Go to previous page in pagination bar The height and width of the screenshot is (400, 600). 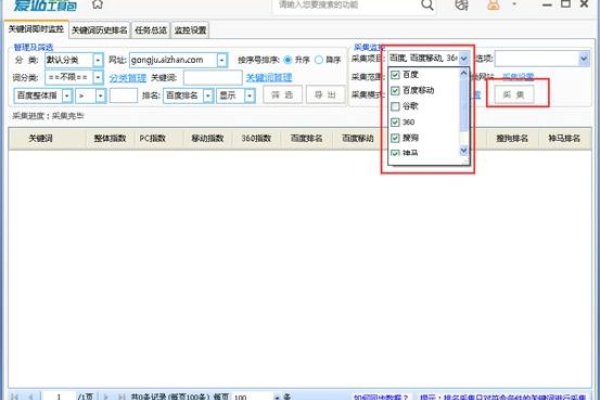pos(31,397)
